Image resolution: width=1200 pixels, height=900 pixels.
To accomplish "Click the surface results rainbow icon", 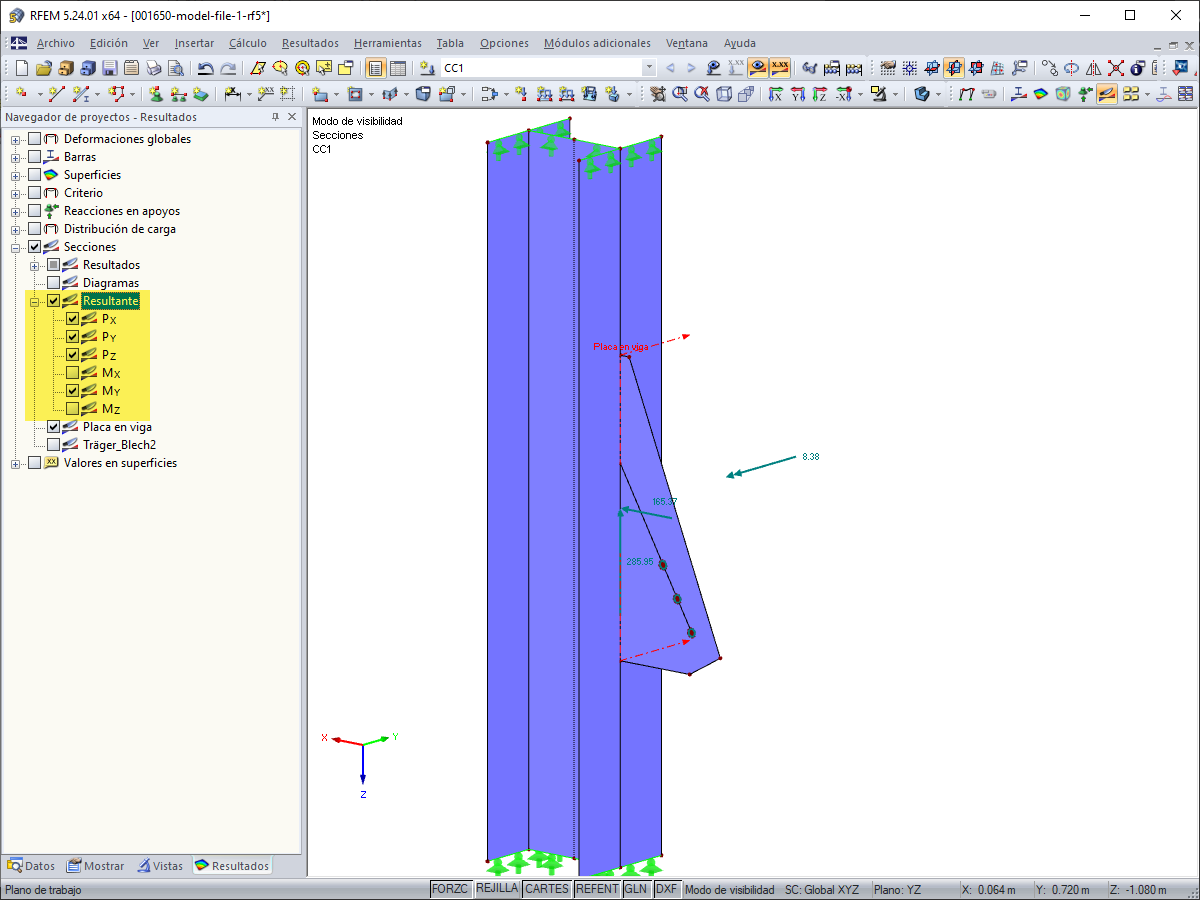I will coord(1041,94).
